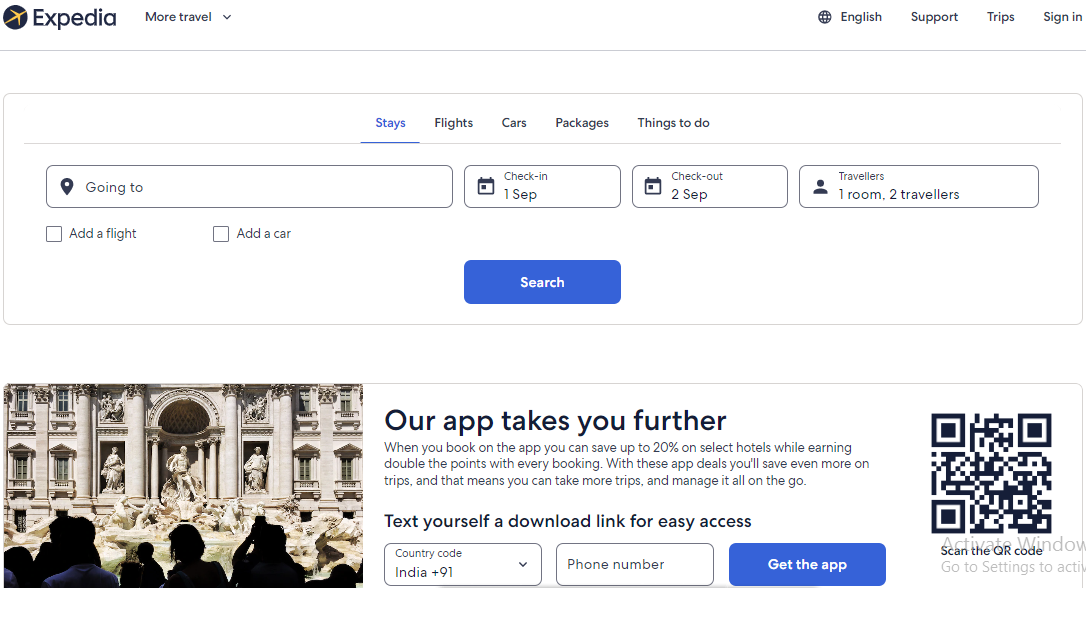The width and height of the screenshot is (1086, 642).
Task: Click the location pin icon in Going to
Action: (x=67, y=187)
